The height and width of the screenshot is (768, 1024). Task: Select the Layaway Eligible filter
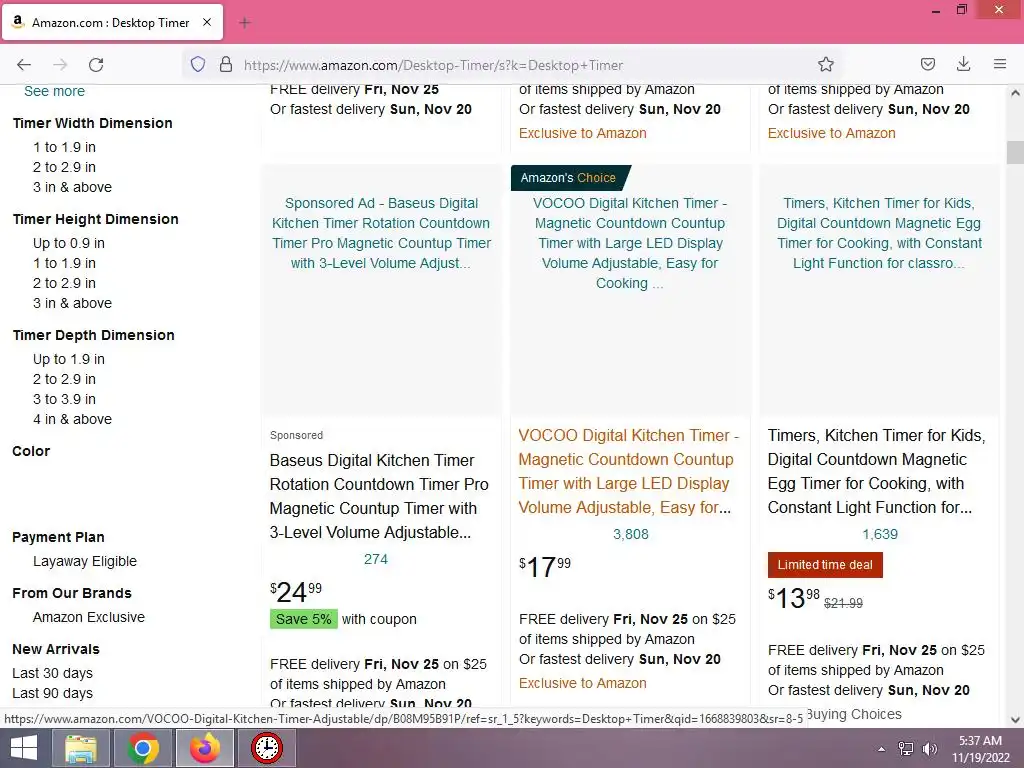coord(85,561)
